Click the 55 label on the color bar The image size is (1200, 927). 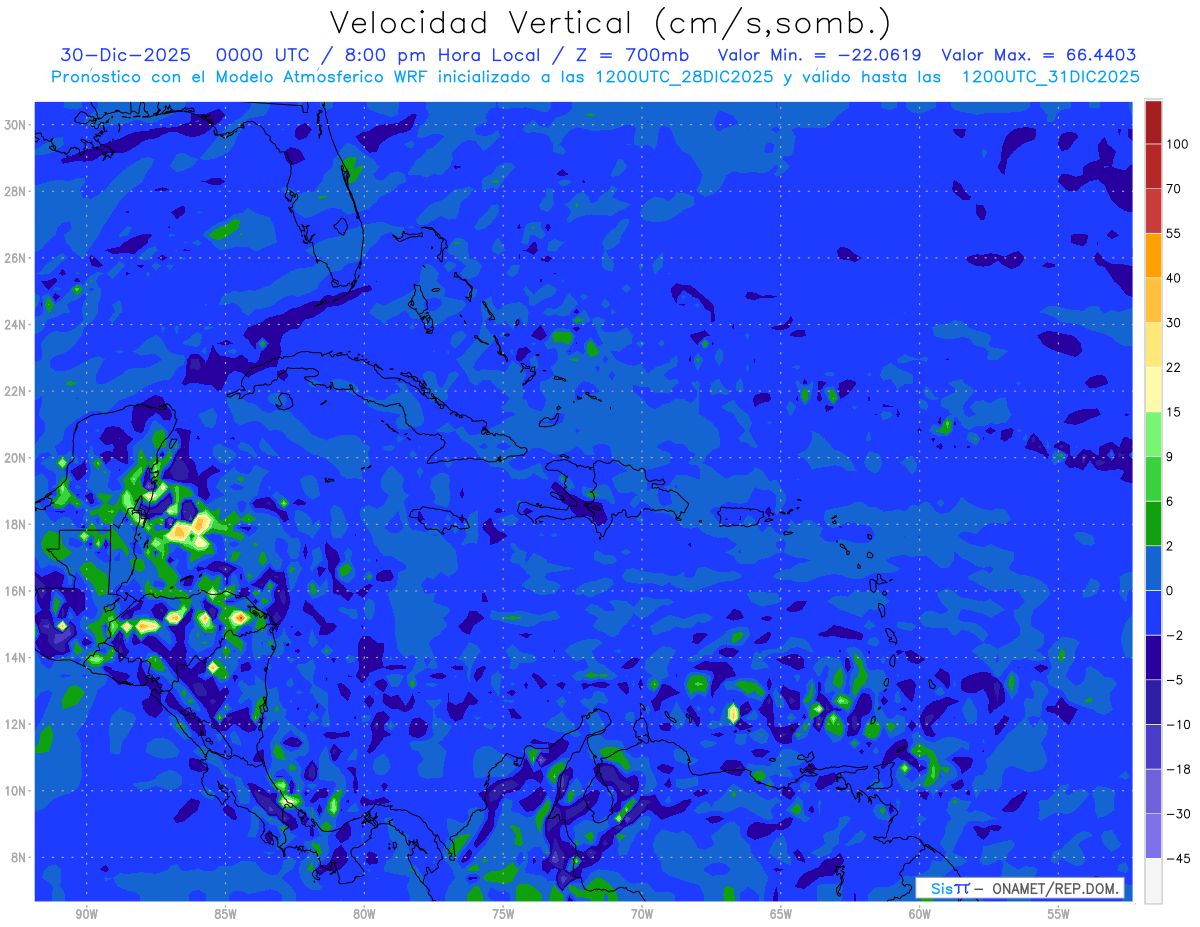[1174, 233]
